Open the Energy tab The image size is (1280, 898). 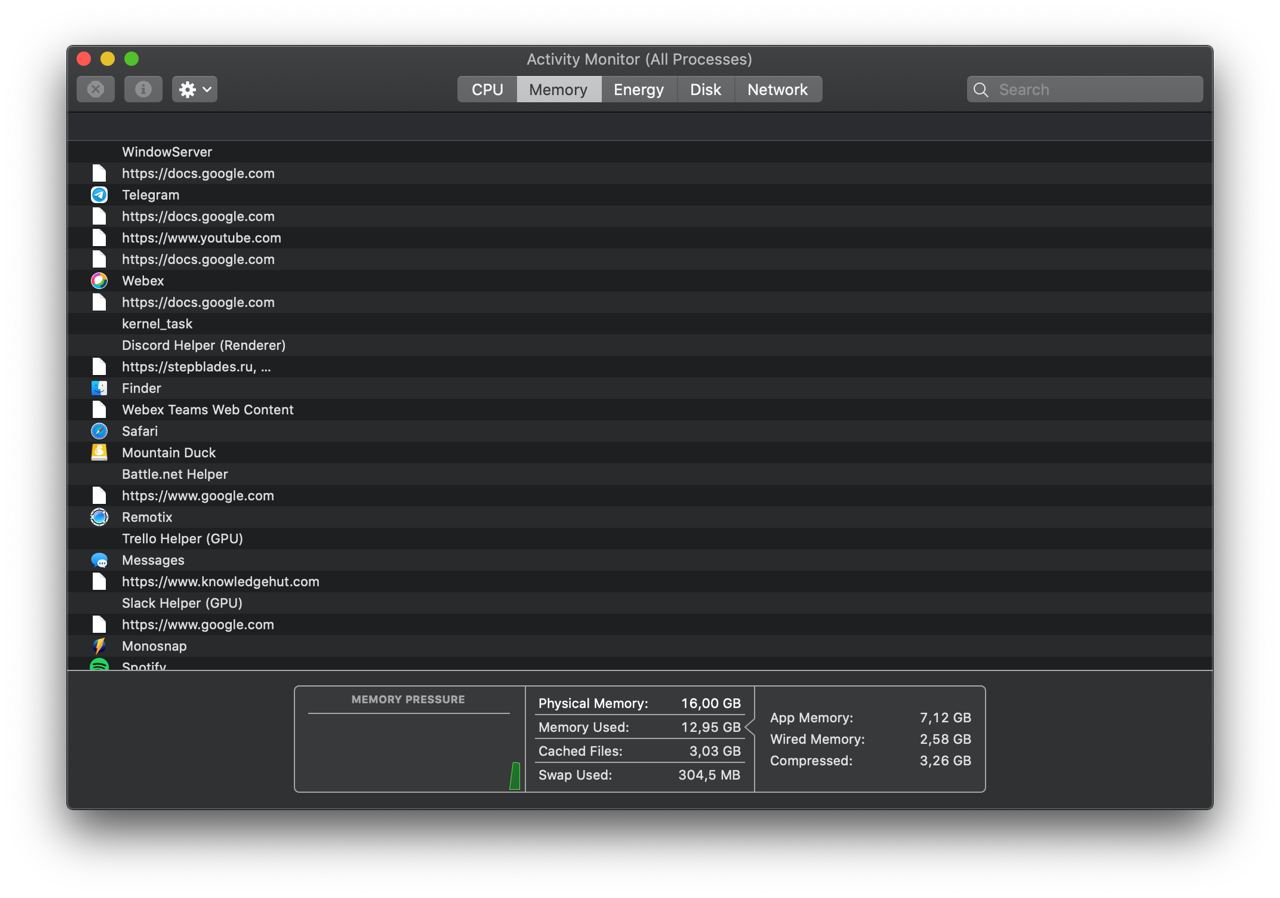tap(639, 89)
